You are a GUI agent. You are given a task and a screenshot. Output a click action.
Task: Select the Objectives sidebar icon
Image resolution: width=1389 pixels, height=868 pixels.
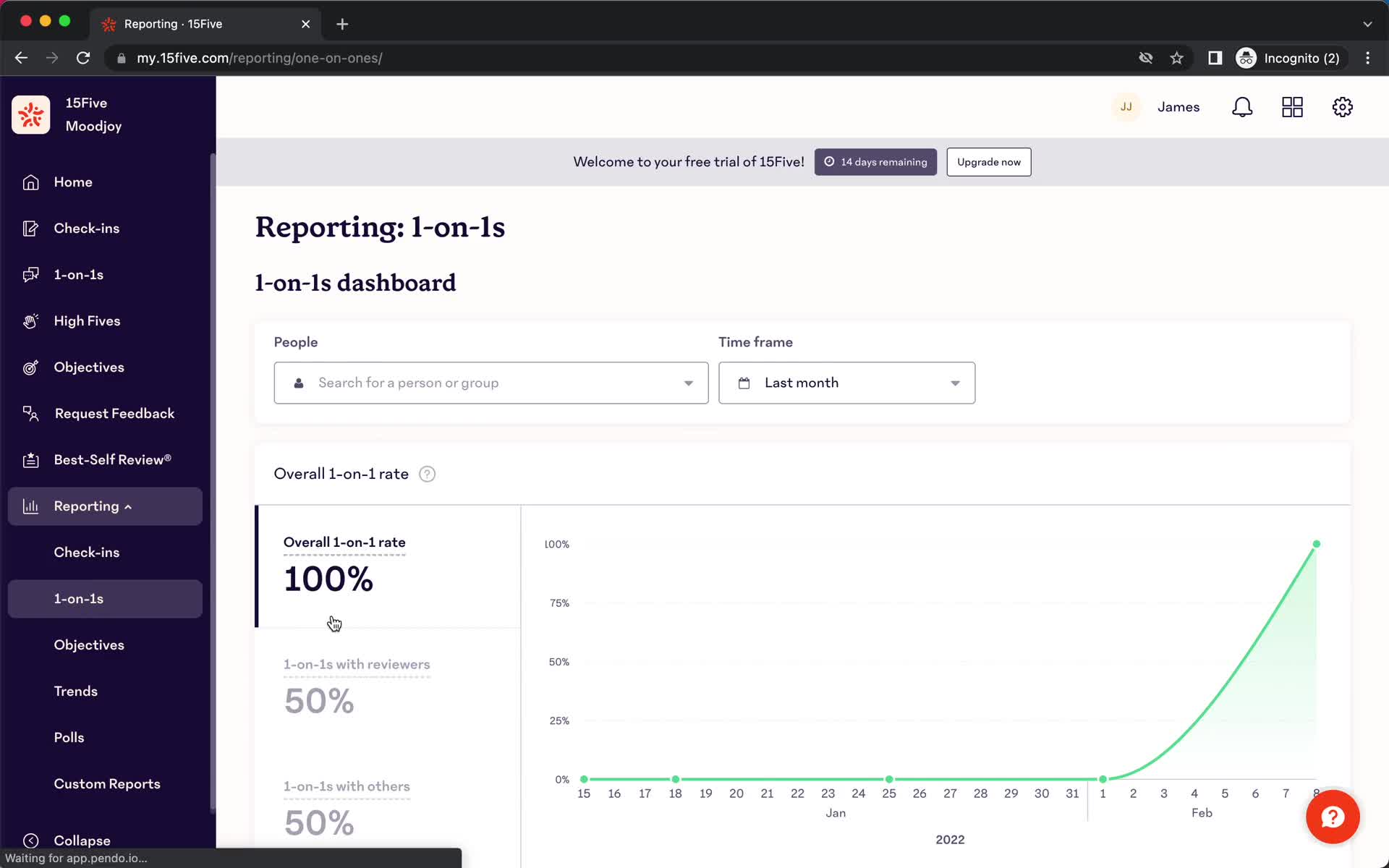pos(30,366)
